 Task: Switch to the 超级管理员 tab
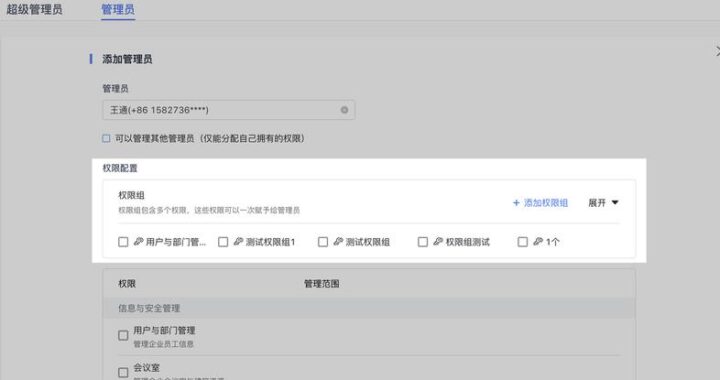(34, 9)
